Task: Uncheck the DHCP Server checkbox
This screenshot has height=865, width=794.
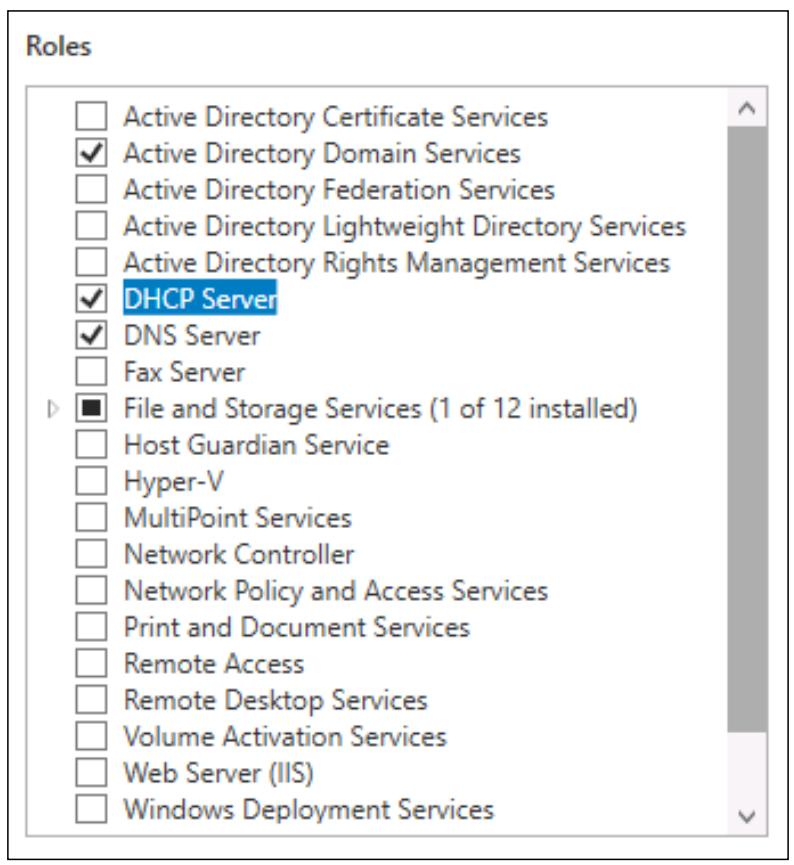Action: pos(91,298)
